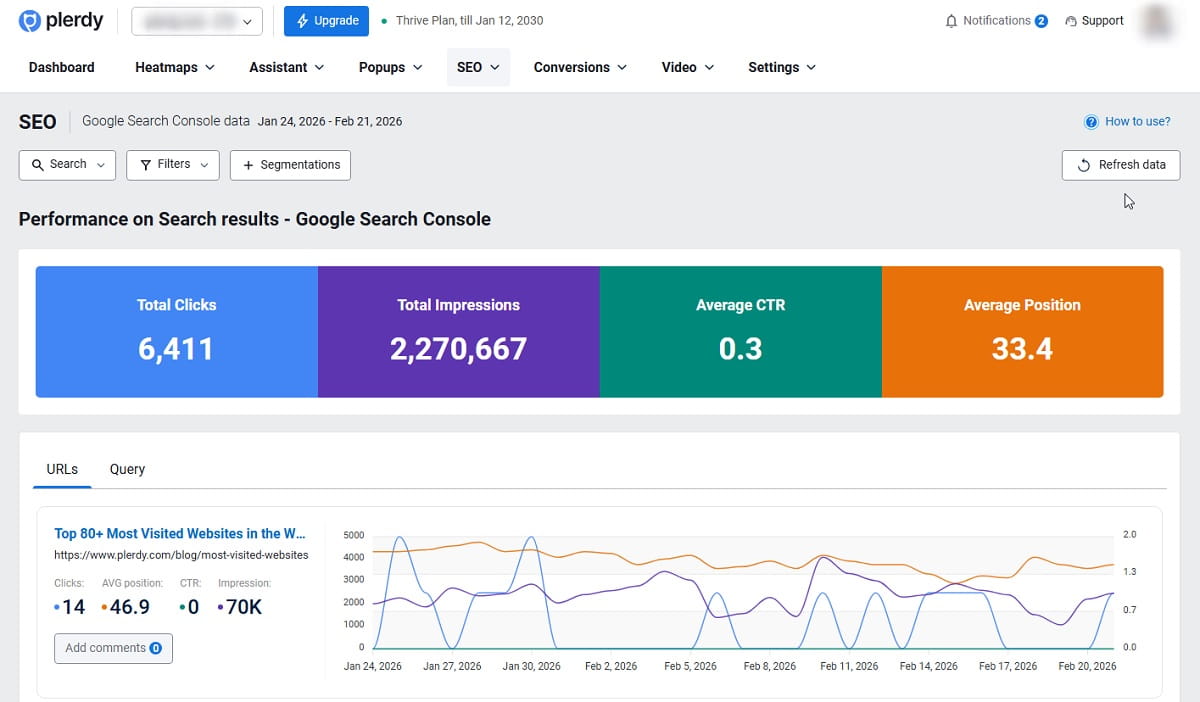Toggle the purple Impression legend dot
Viewport: 1200px width, 702px height.
221,607
